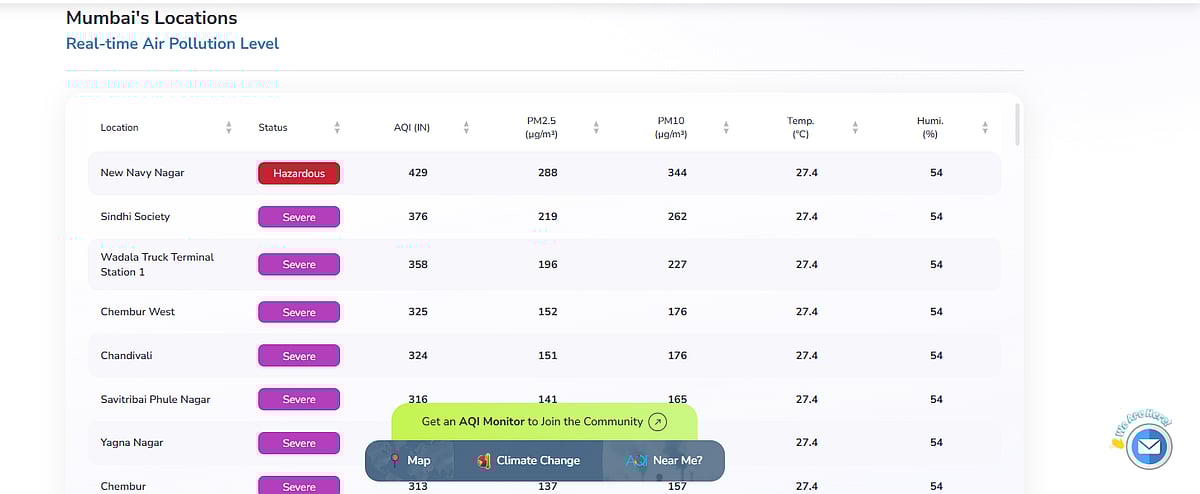Click arrow icon in AQI Monitor banner

click(657, 422)
